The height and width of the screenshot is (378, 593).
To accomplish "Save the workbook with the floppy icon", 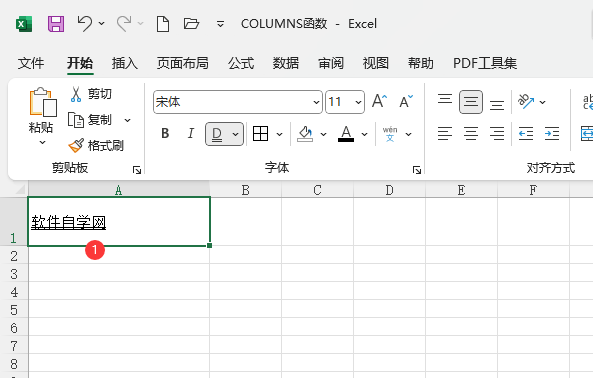I will point(56,24).
